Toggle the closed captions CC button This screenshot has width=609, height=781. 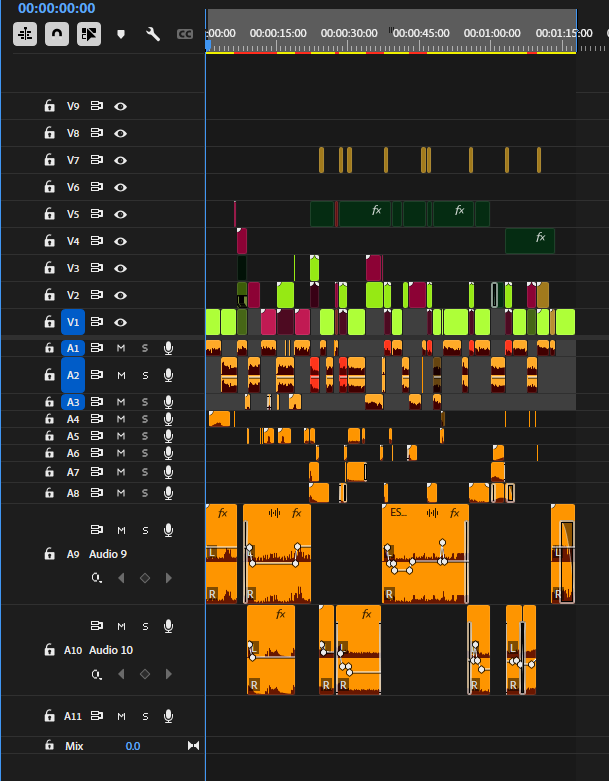click(x=185, y=34)
